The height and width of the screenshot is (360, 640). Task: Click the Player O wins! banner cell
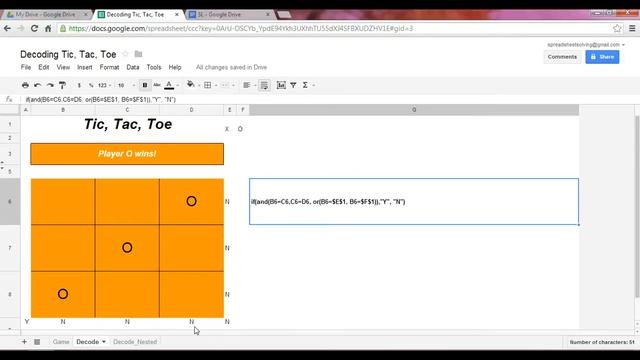[127, 154]
